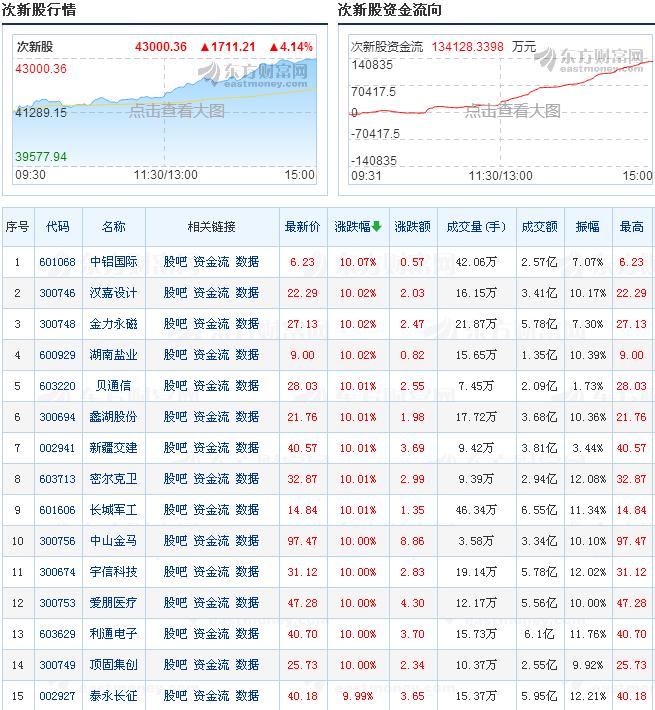
Task: Click the 成交额 column header
Action: click(540, 226)
